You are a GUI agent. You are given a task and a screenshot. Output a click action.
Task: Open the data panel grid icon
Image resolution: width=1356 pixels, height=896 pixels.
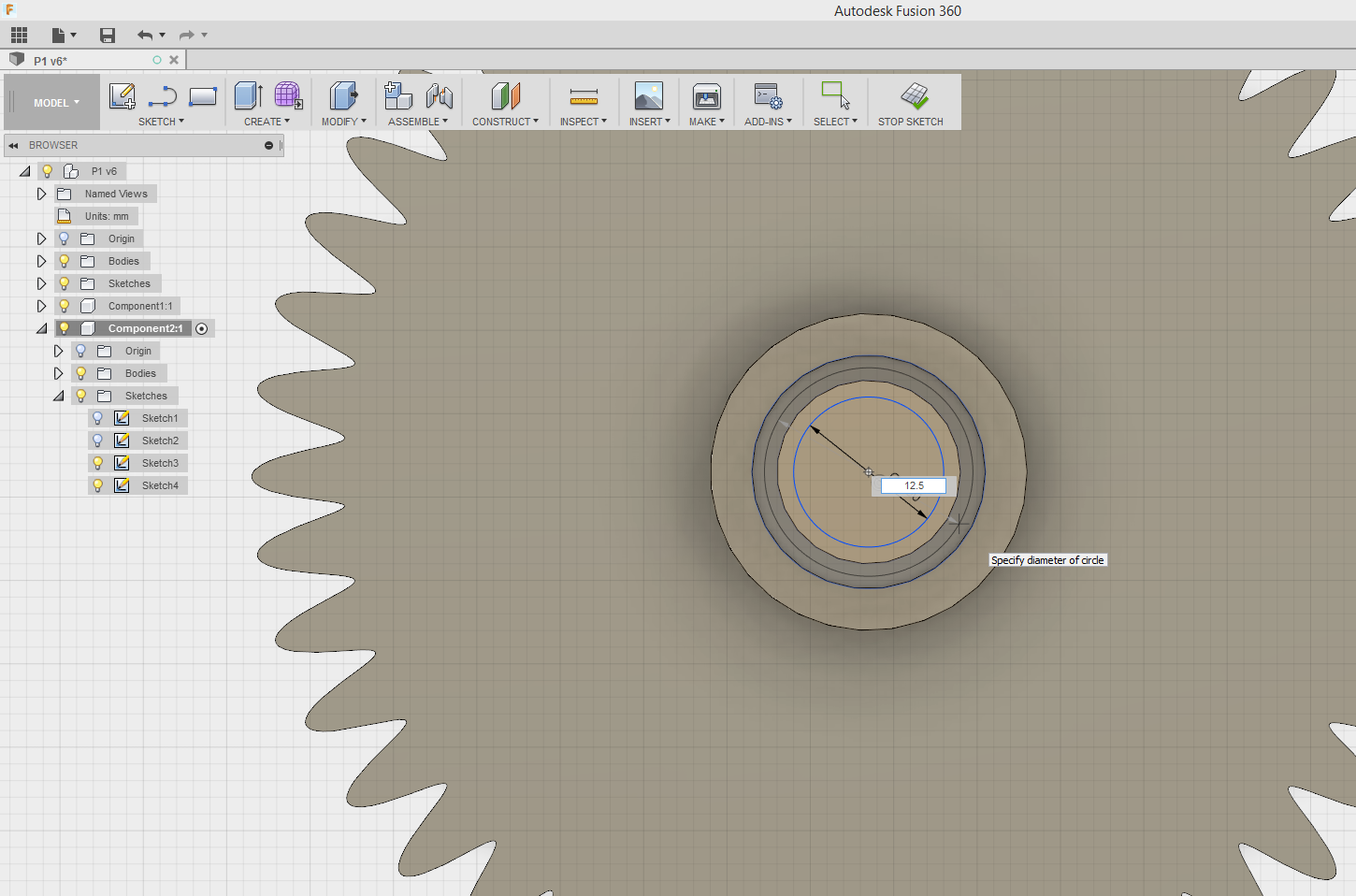(19, 36)
